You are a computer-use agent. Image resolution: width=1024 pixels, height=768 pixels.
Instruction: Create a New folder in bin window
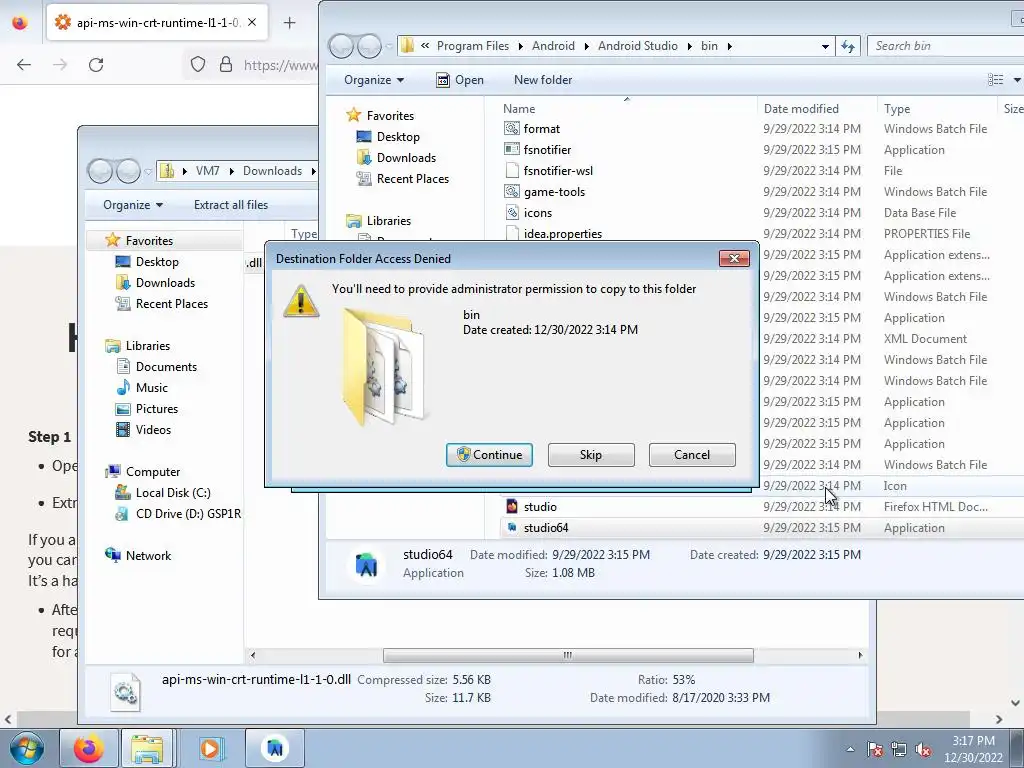[543, 80]
